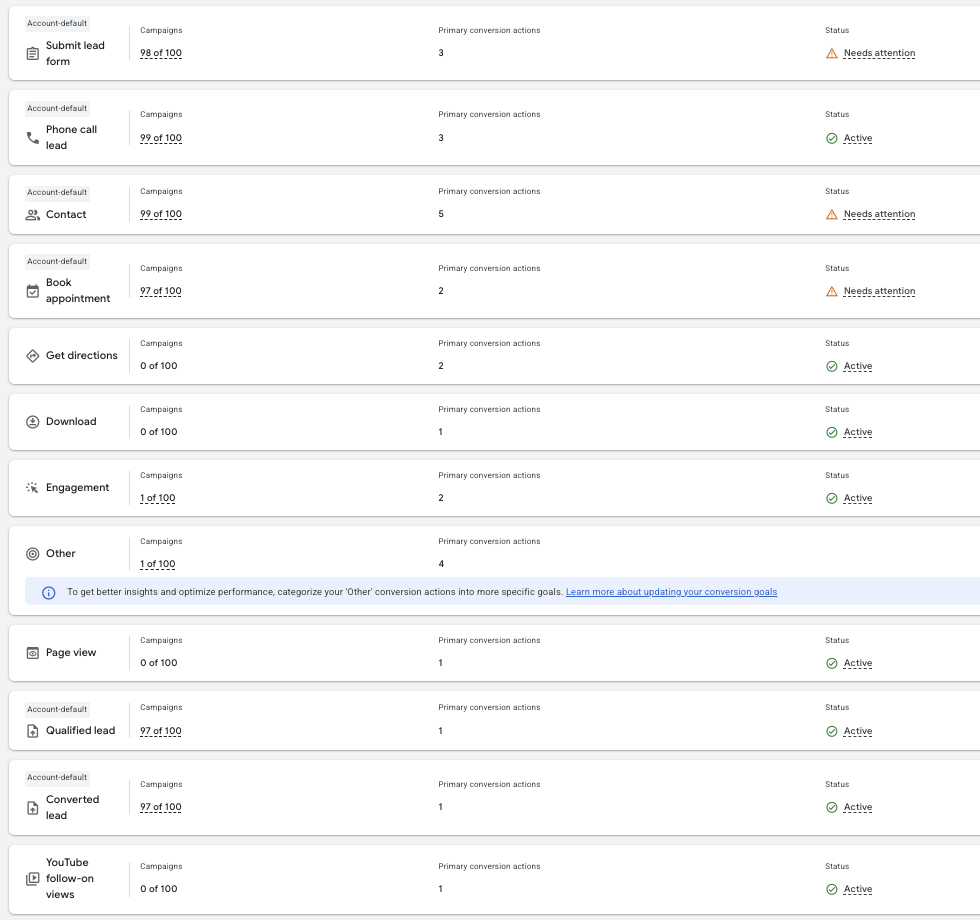
Task: Click the warning triangle in Book appointment row
Action: point(831,291)
